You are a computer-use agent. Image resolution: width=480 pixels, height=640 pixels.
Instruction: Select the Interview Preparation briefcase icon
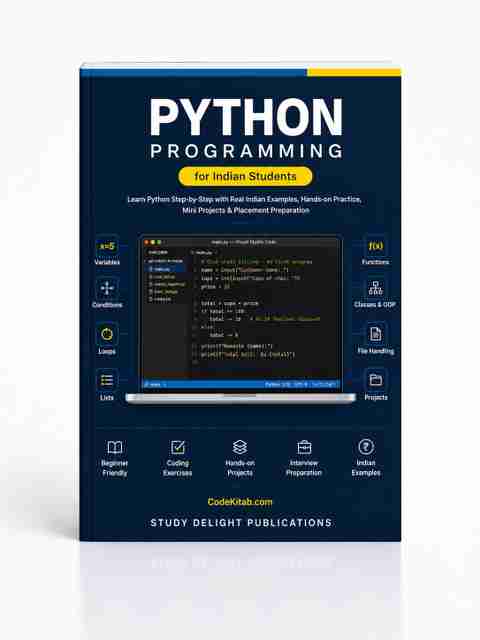tap(304, 447)
